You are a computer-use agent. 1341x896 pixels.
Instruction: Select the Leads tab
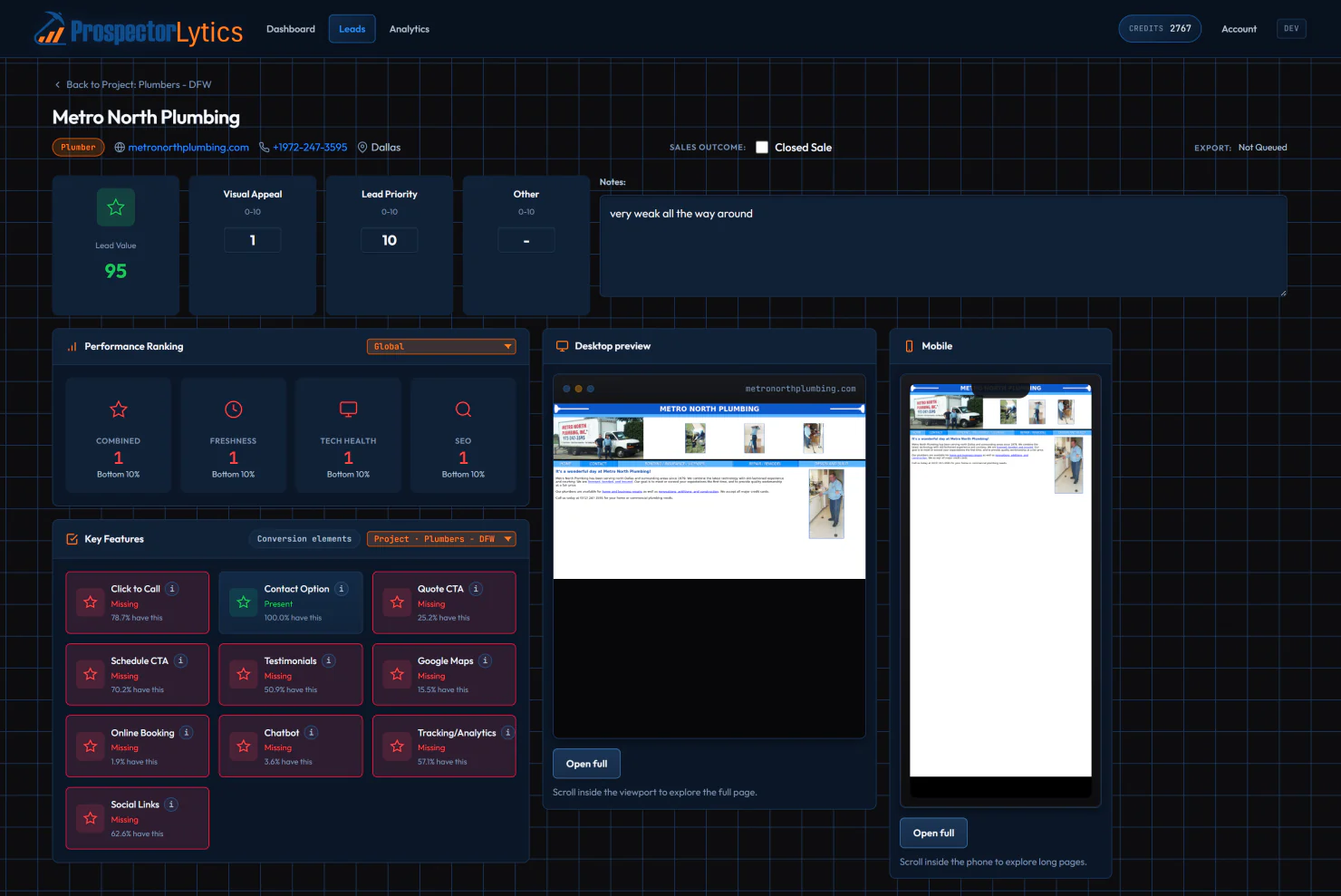[352, 29]
